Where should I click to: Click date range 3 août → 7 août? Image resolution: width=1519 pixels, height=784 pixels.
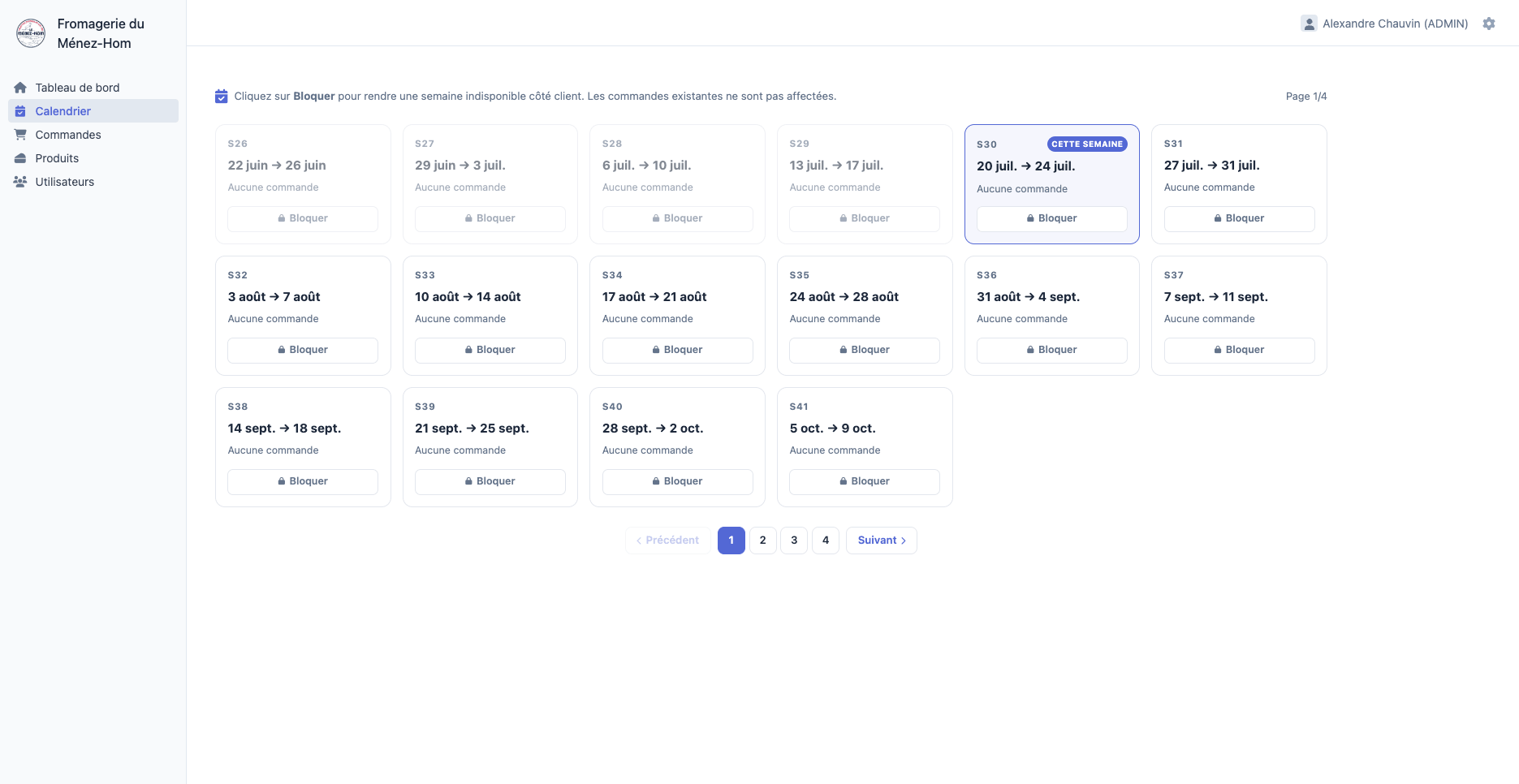point(274,297)
